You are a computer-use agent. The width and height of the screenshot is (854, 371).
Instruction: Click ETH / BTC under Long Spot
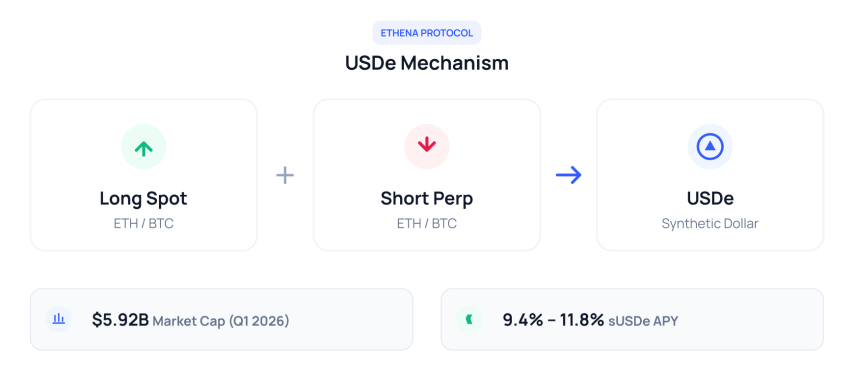pyautogui.click(x=143, y=224)
